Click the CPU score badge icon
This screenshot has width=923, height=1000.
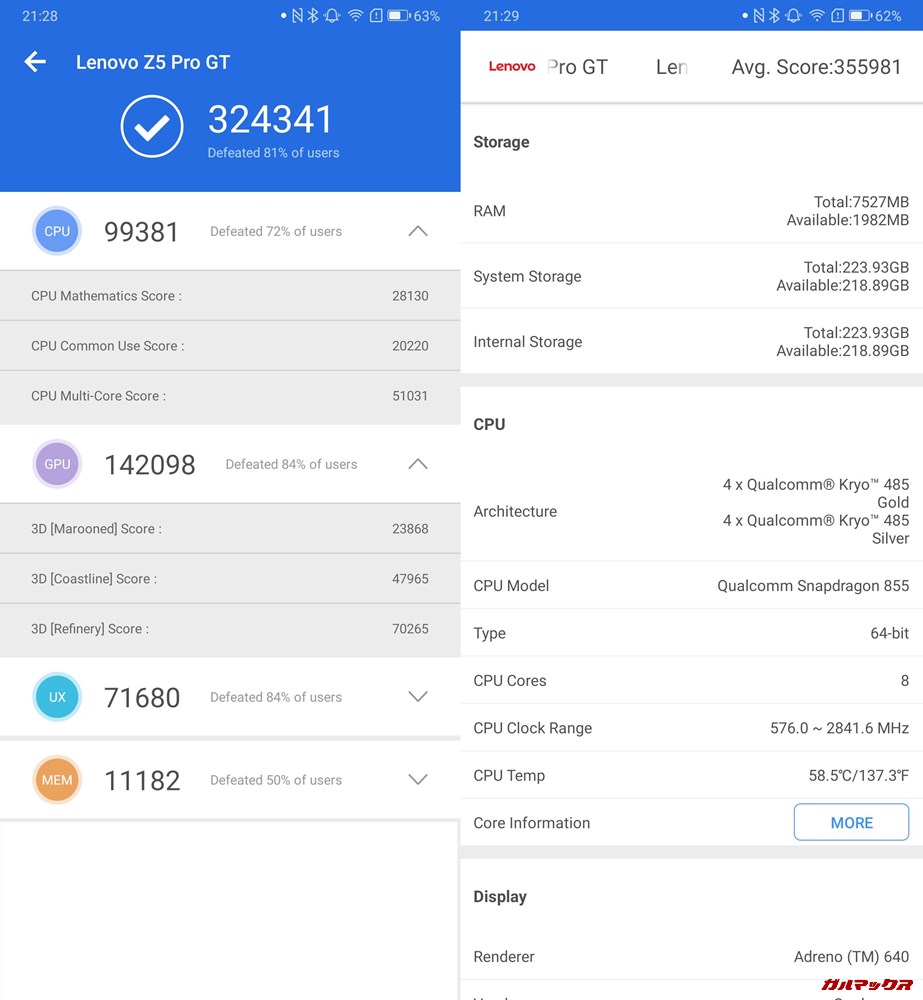(57, 231)
